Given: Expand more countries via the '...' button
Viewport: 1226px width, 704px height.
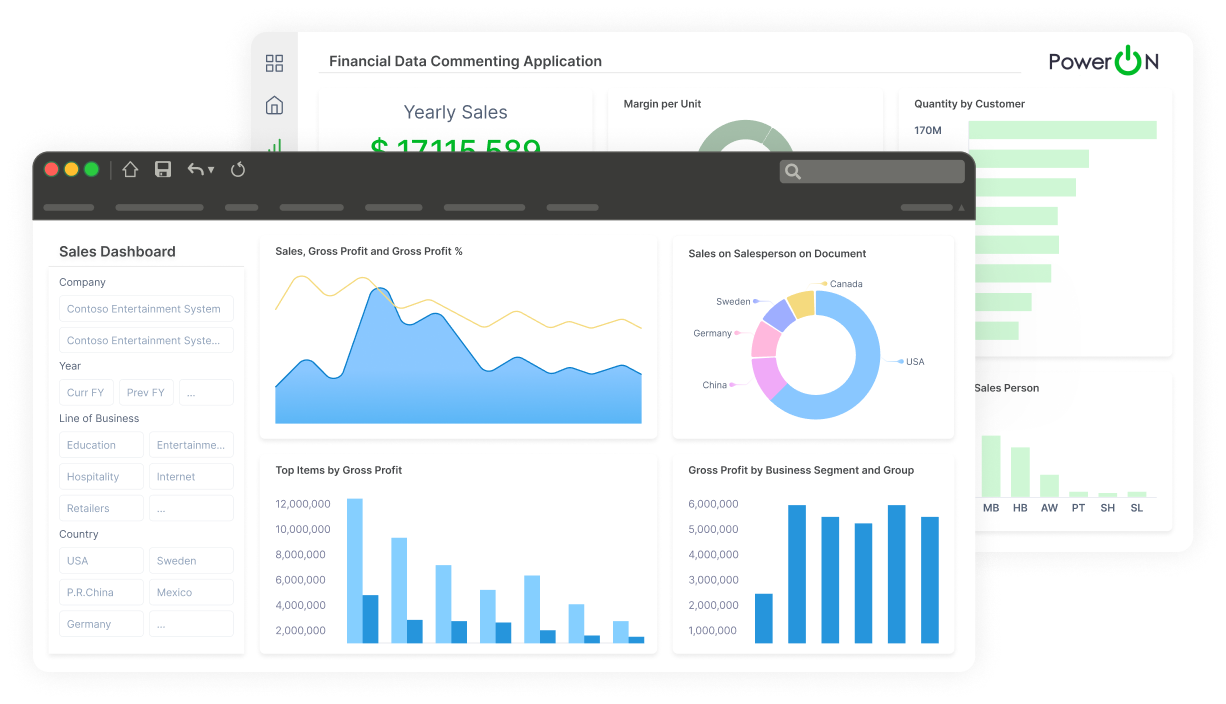Looking at the screenshot, I should pyautogui.click(x=191, y=623).
